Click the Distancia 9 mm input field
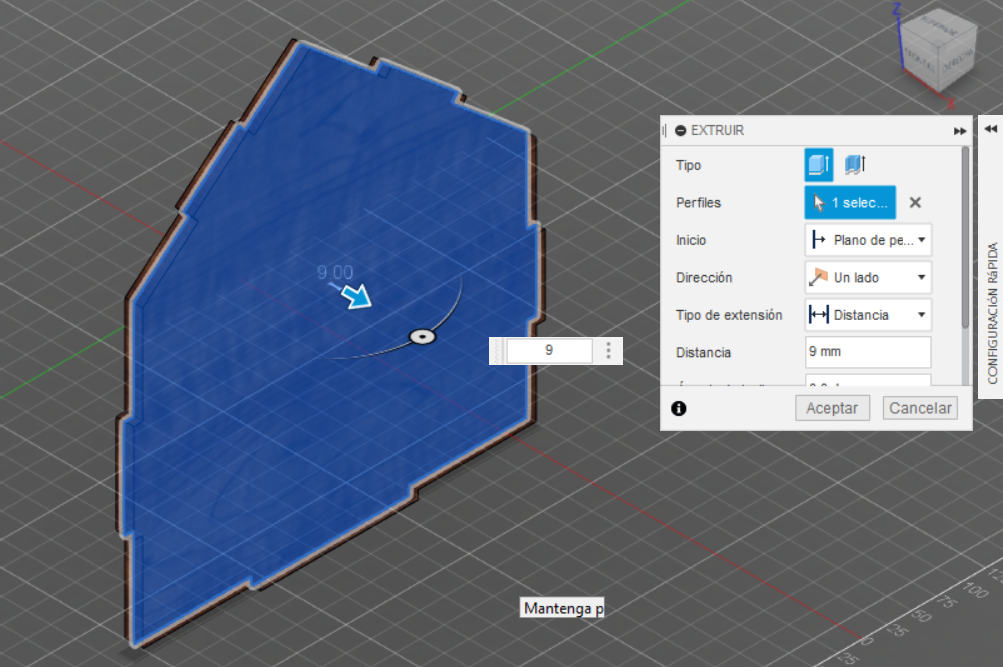Image resolution: width=1003 pixels, height=667 pixels. coord(868,352)
